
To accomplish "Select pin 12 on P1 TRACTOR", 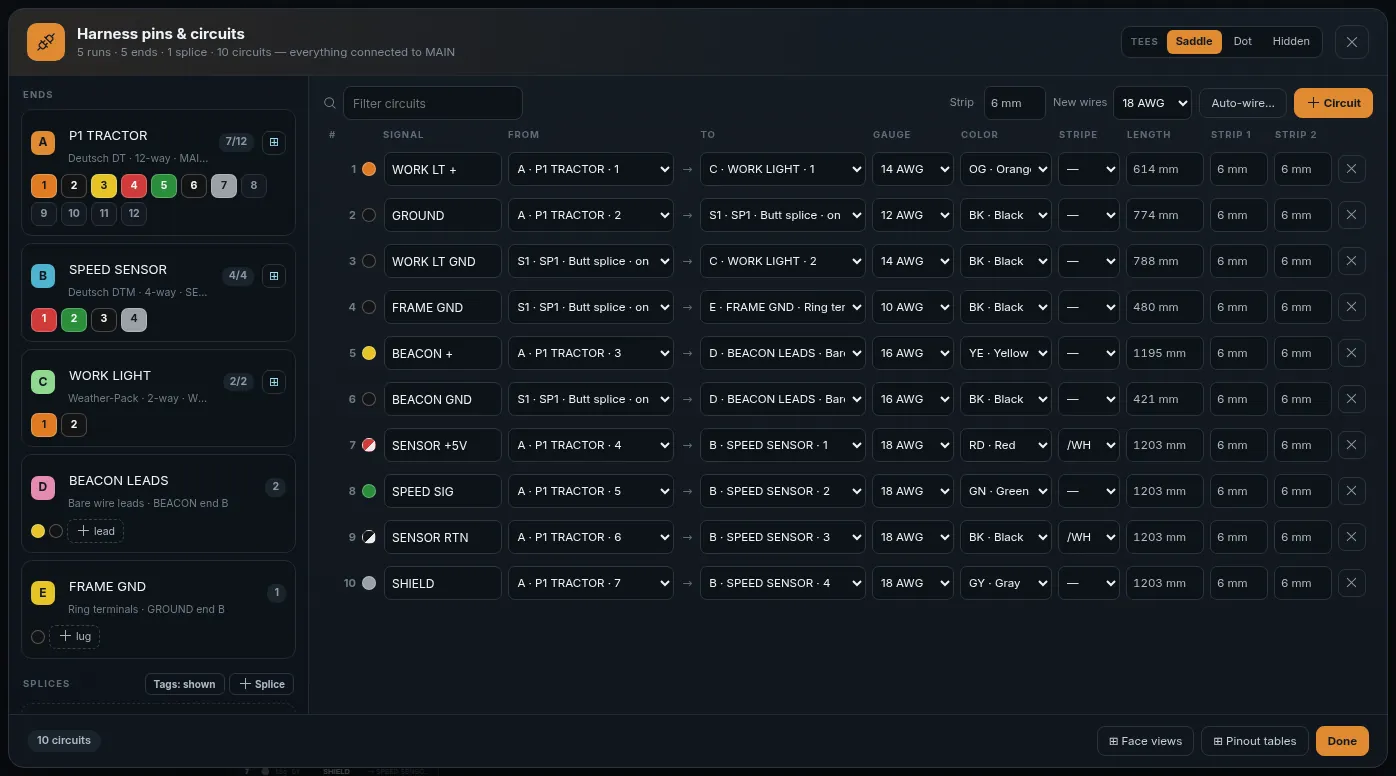I will 134,213.
